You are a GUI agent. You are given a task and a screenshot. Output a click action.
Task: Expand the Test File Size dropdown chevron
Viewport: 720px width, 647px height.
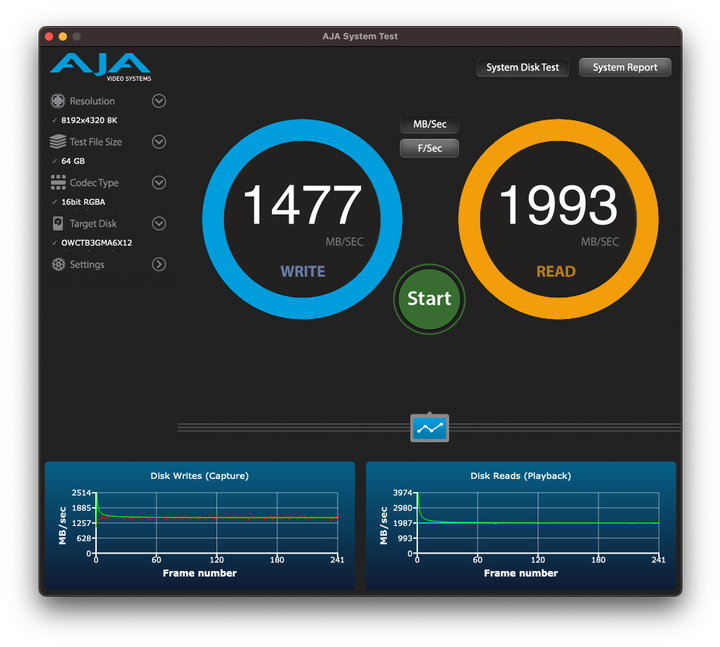(159, 142)
